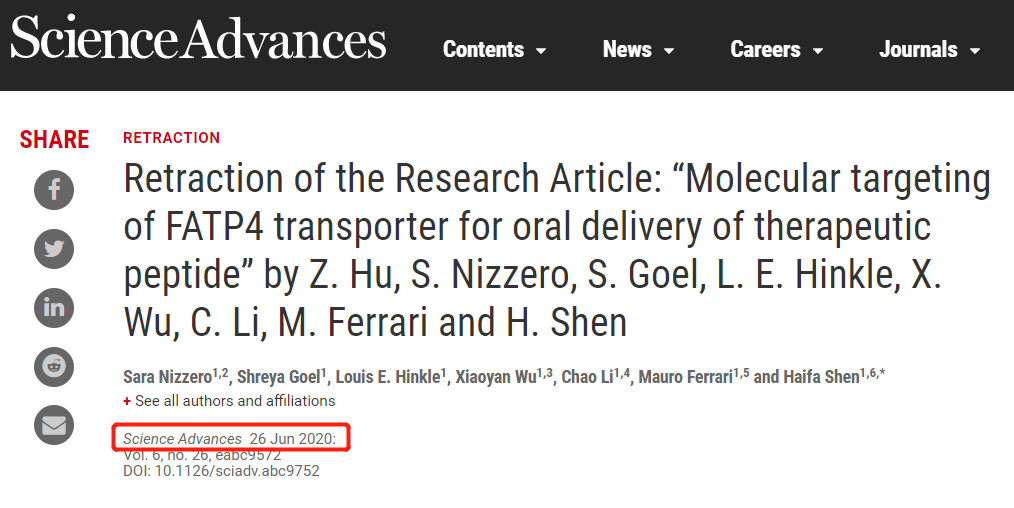This screenshot has width=1014, height=508.
Task: Share article via LinkedIn icon
Action: 54,308
